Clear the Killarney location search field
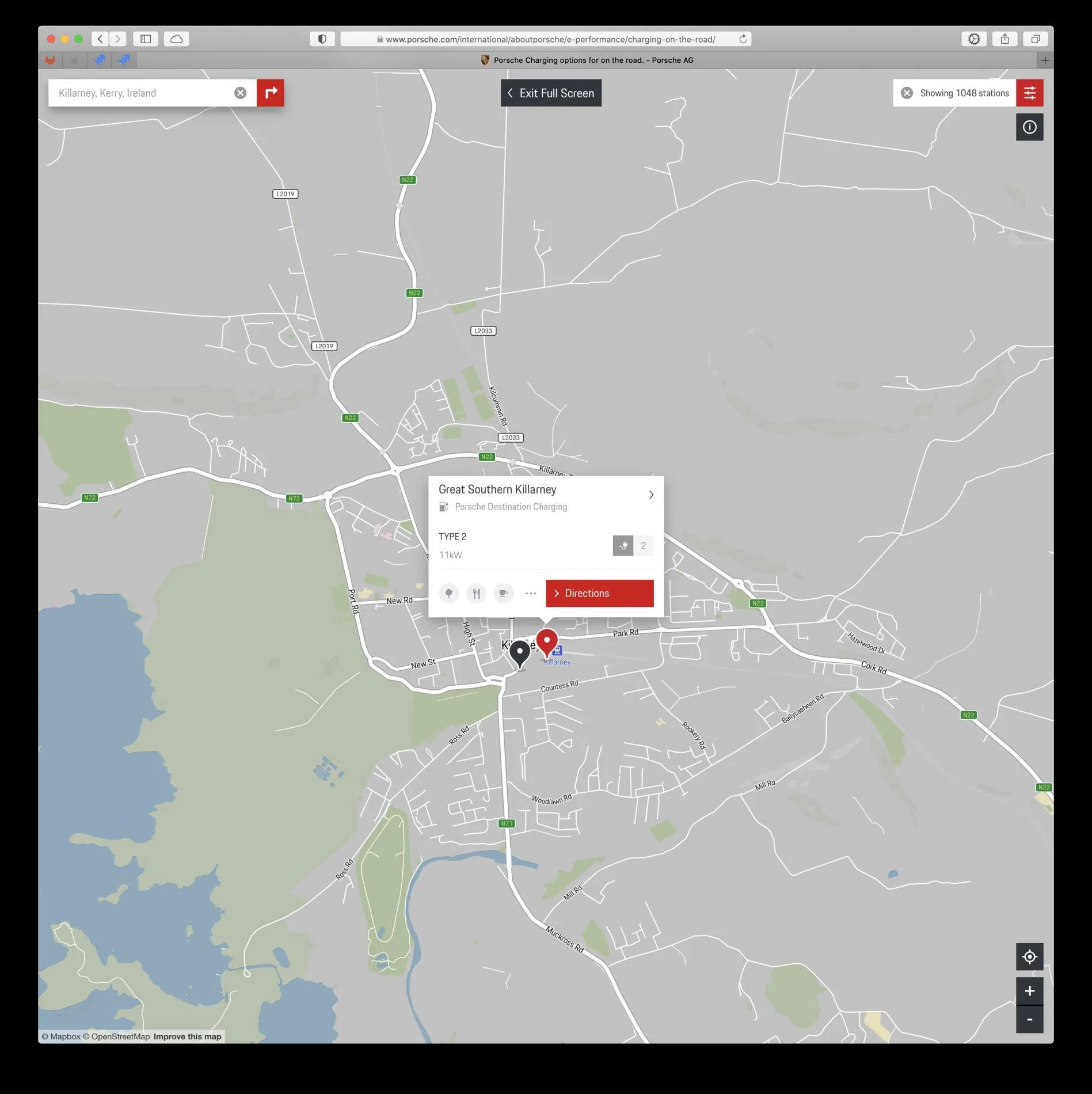This screenshot has height=1094, width=1092. click(240, 93)
